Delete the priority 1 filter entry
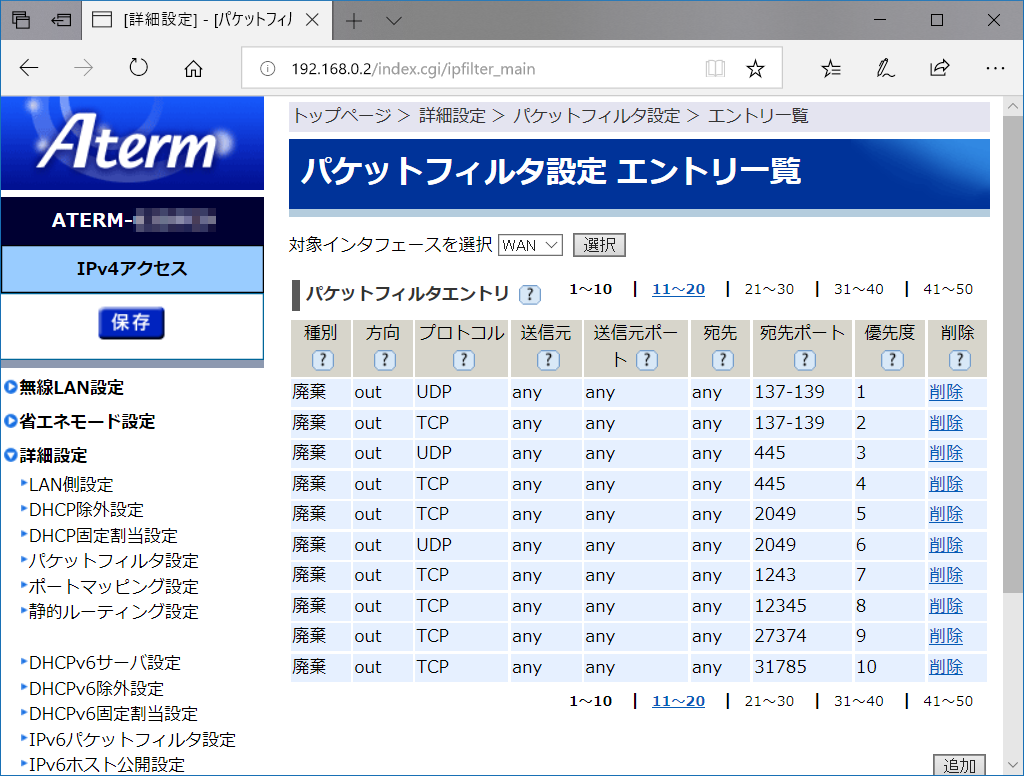1024x776 pixels. click(946, 392)
